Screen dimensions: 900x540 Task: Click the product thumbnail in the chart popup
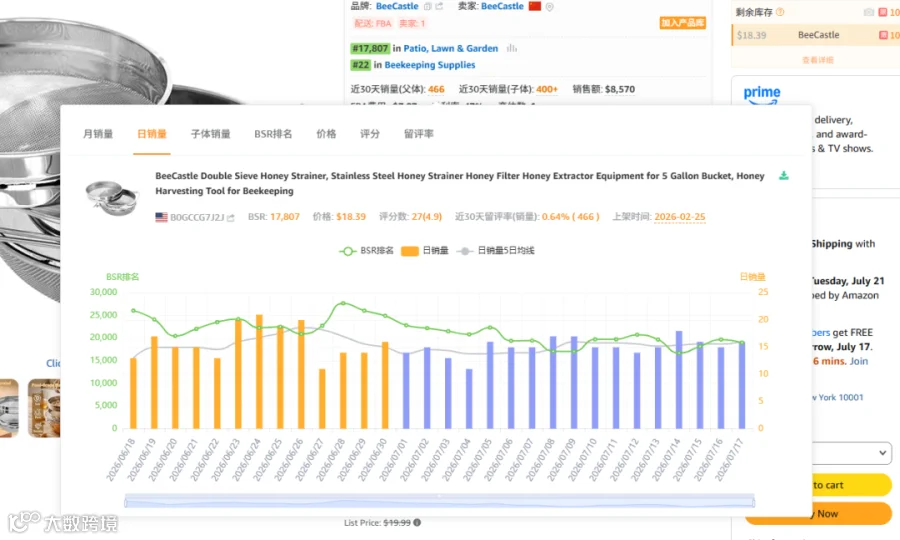112,197
